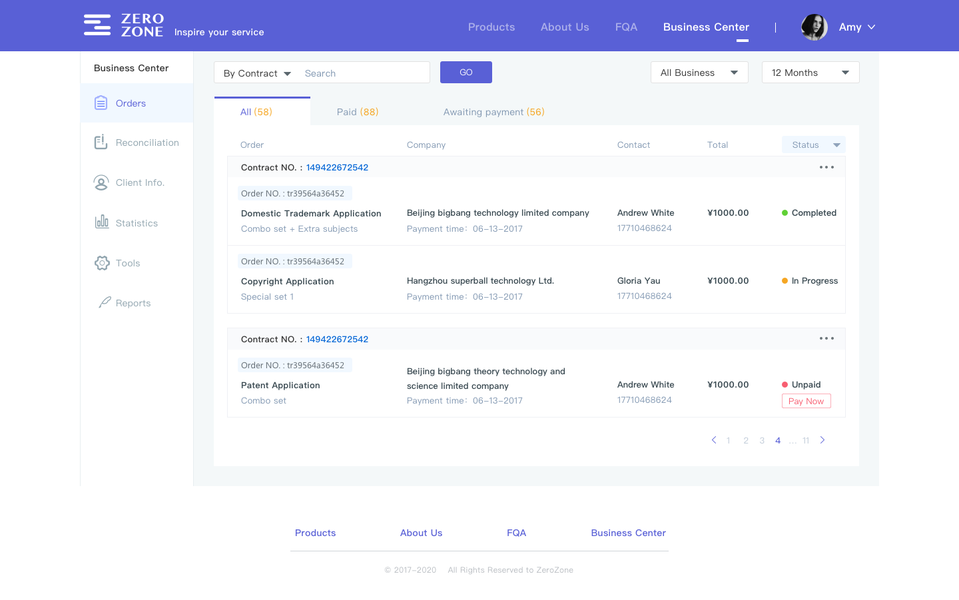Screen dimensions: 959x600
Task: Open the By Contract search type dropdown
Action: point(257,73)
